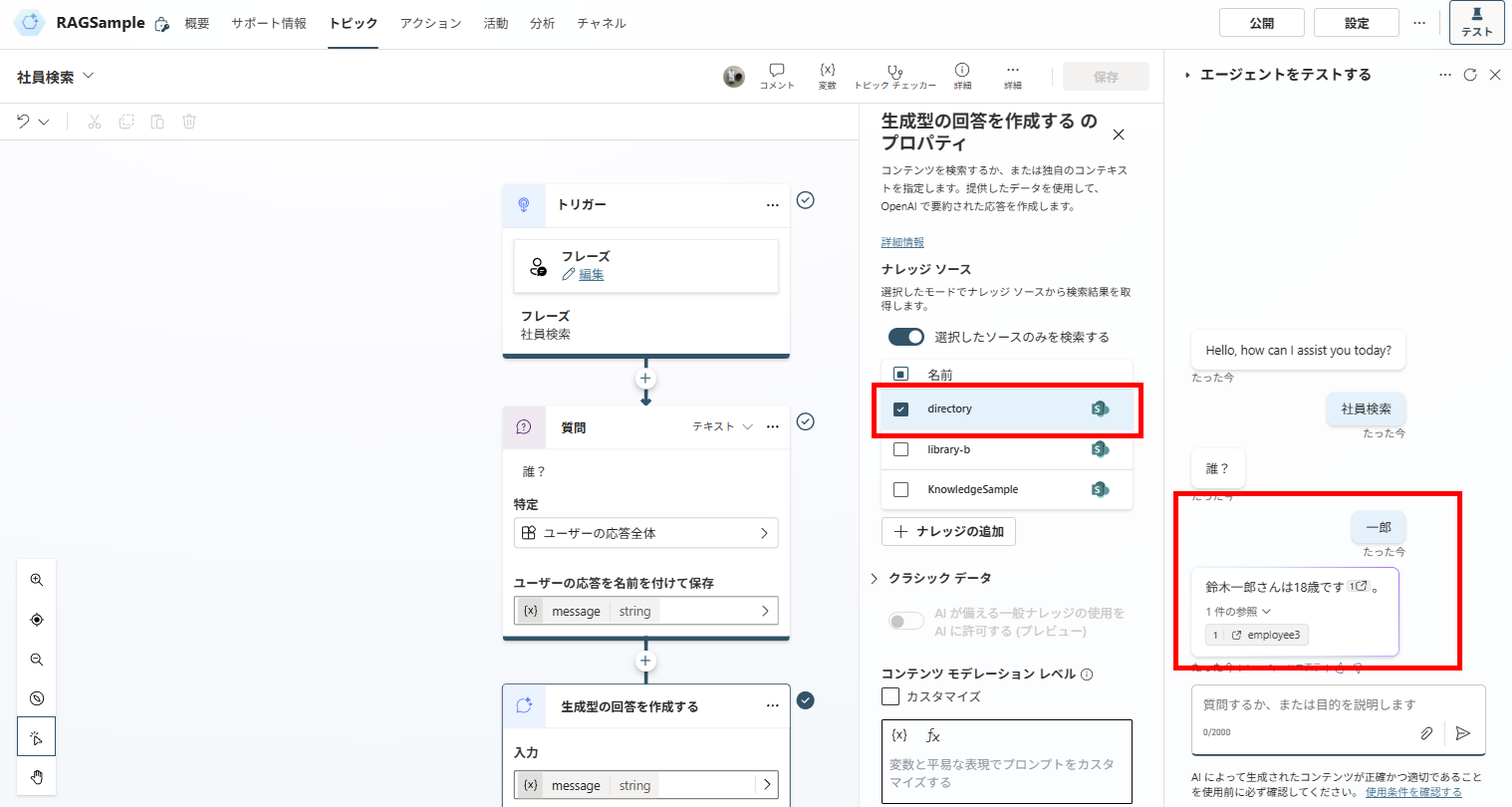Screen dimensions: 1512x807
Task: Switch to the 分析 tab
Action: click(543, 22)
